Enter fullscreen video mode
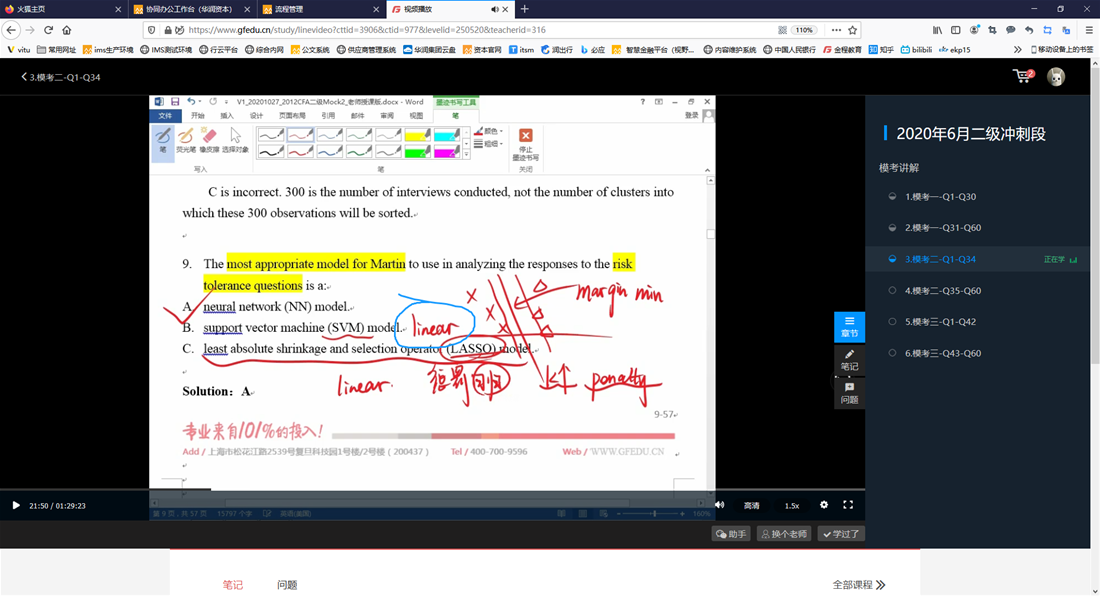This screenshot has height=596, width=1100. pyautogui.click(x=847, y=505)
